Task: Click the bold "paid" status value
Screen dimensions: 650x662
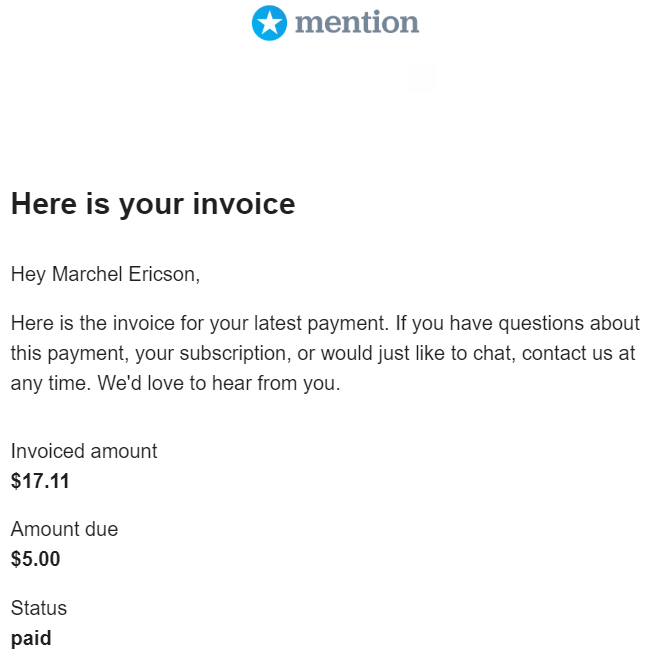Action: click(31, 637)
